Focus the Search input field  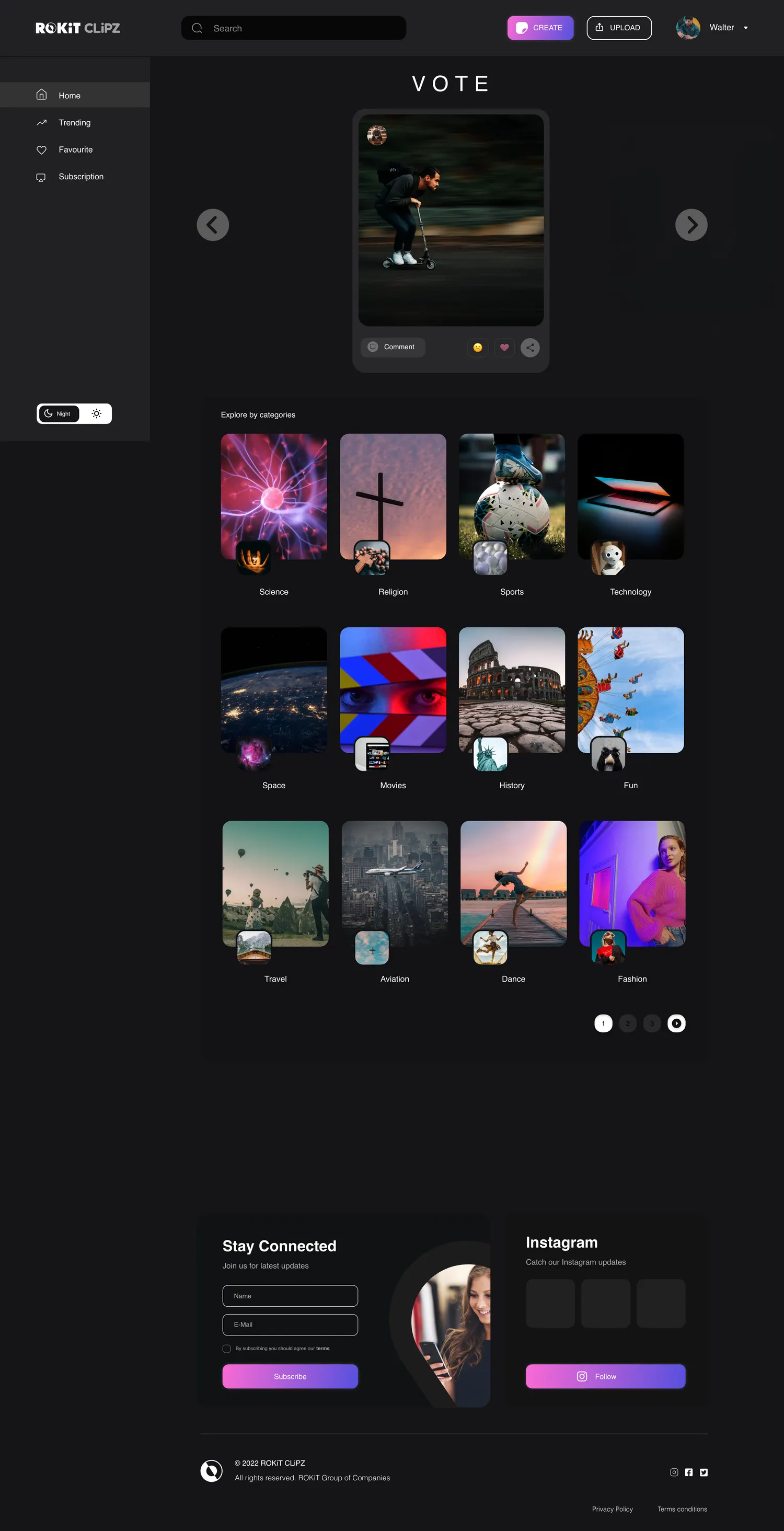(294, 28)
